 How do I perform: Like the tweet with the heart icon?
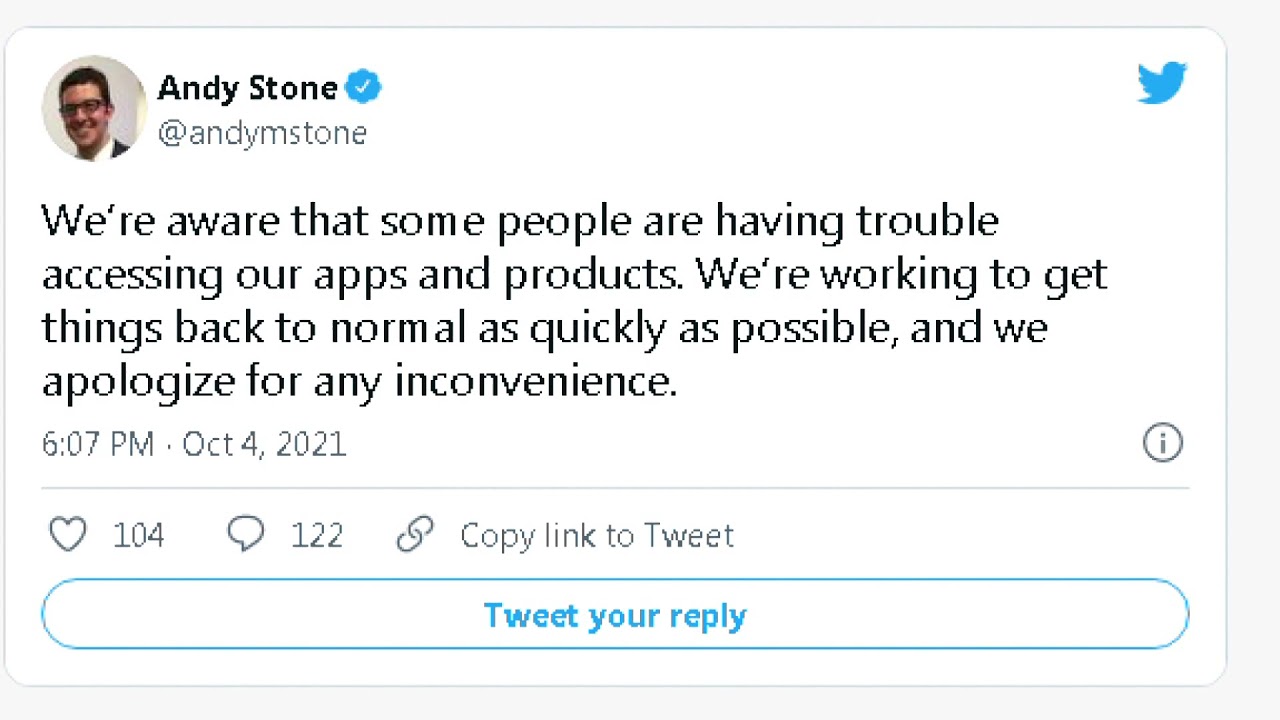pyautogui.click(x=68, y=535)
